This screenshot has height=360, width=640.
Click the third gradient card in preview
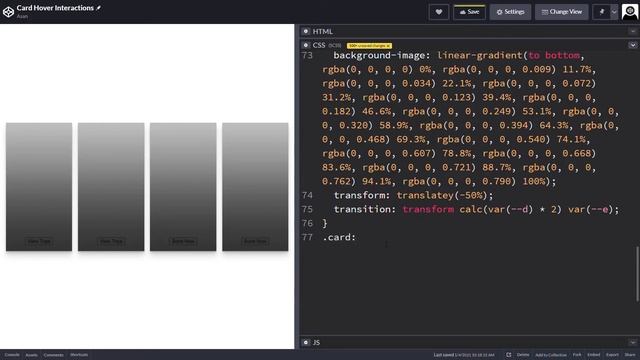pyautogui.click(x=183, y=187)
